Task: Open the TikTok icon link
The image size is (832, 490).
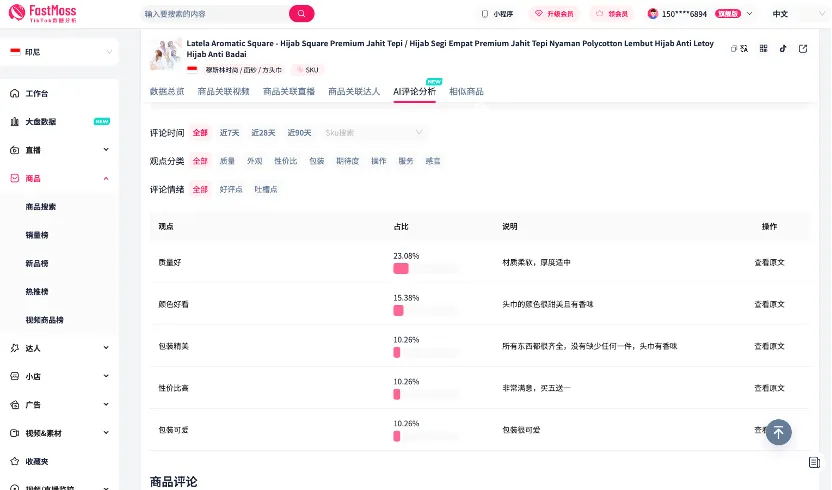Action: pyautogui.click(x=783, y=49)
